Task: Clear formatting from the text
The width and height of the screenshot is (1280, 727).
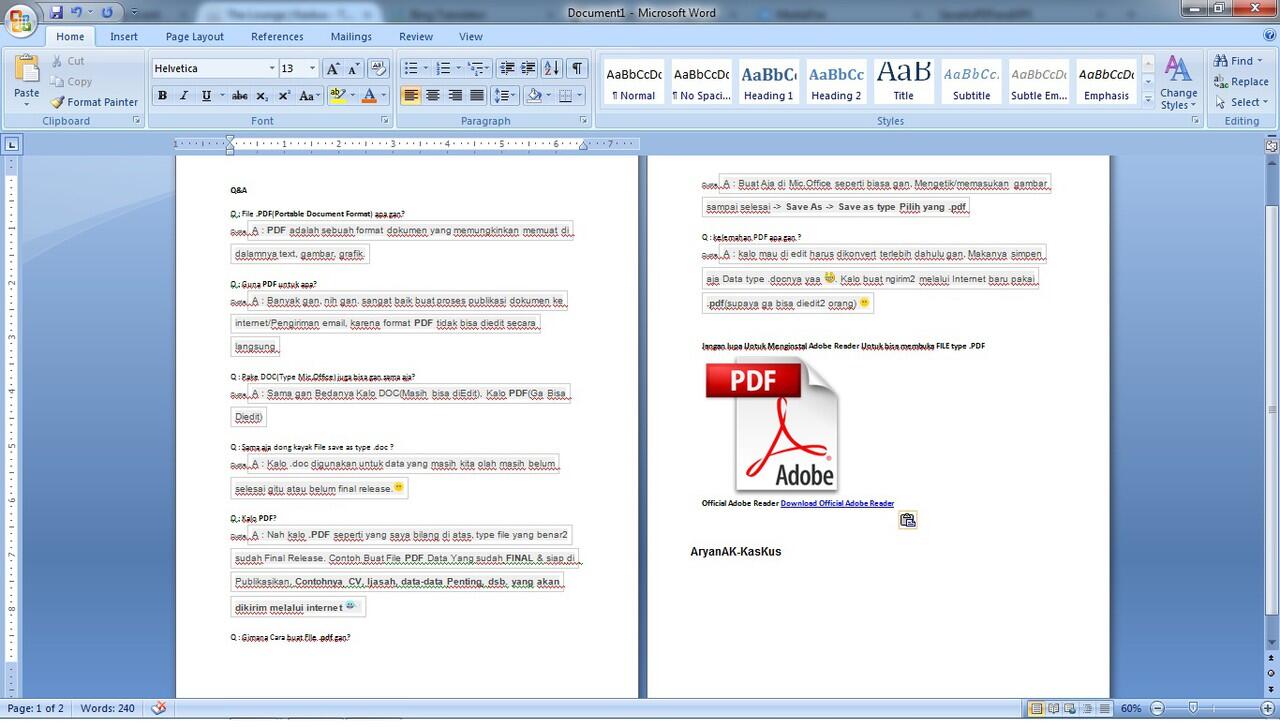Action: point(378,69)
